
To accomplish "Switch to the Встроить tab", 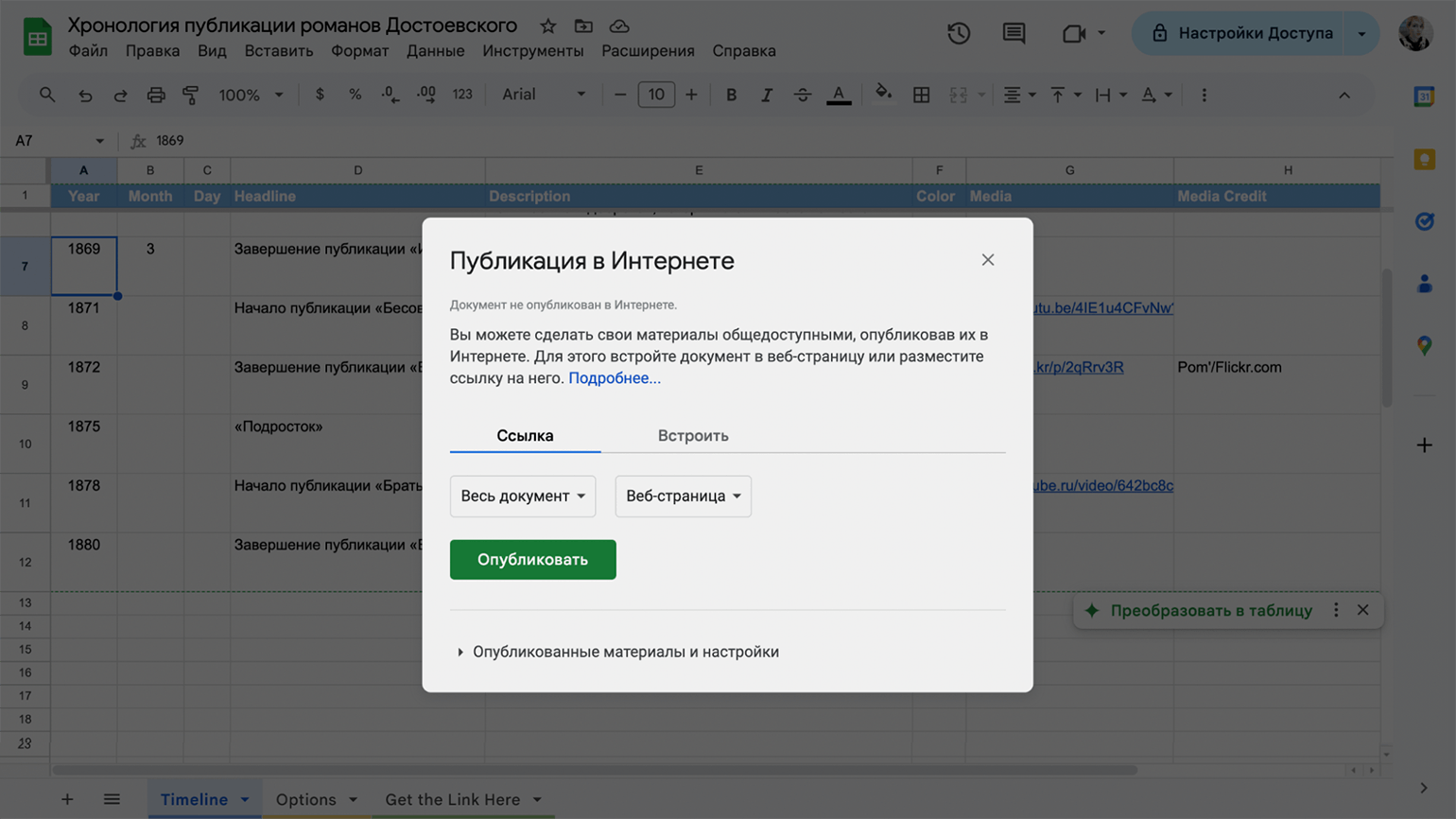I will 693,436.
